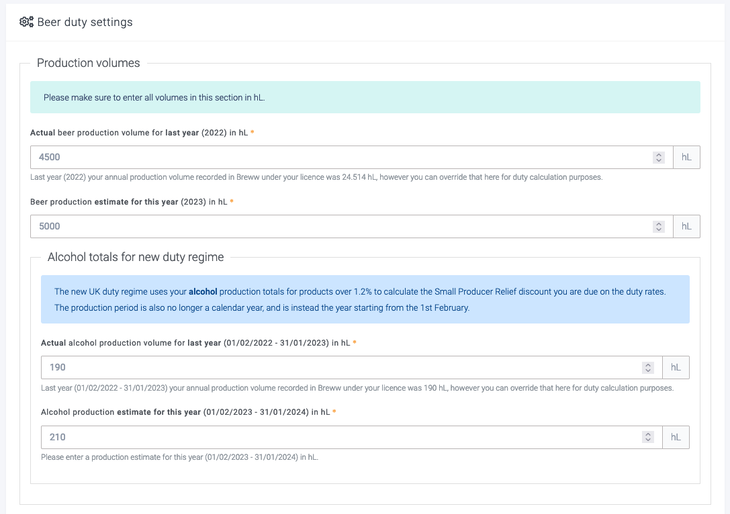Click the green 'enter all volumes in hL' notice
The height and width of the screenshot is (514, 730).
(x=365, y=97)
